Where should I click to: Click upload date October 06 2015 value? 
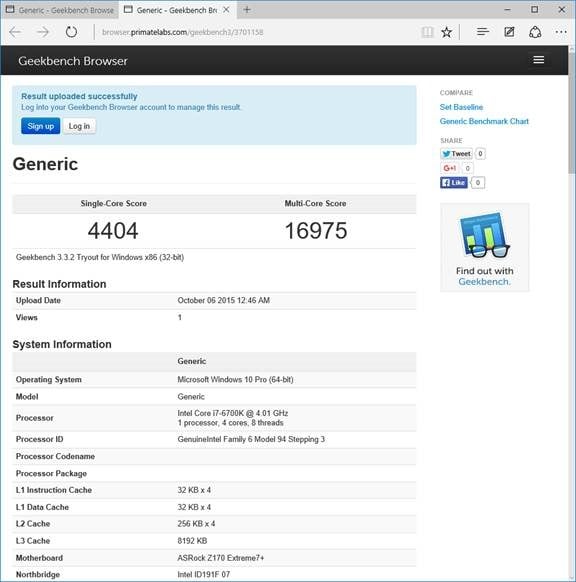(x=223, y=300)
